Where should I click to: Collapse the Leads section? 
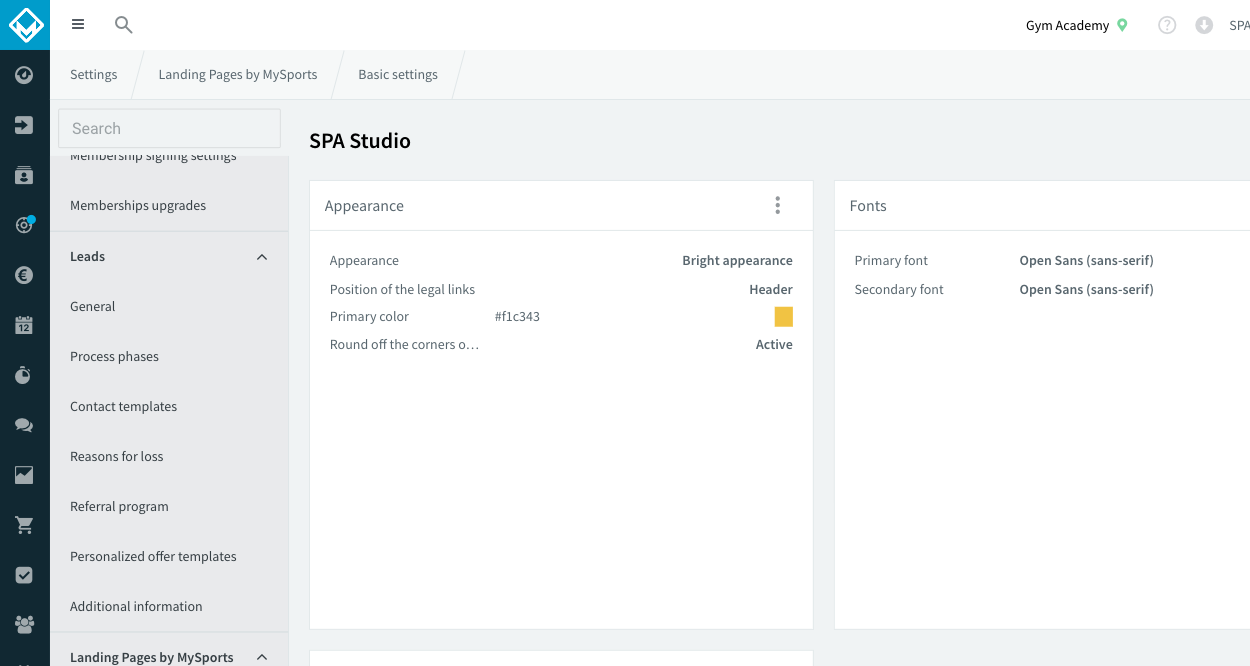coord(262,257)
